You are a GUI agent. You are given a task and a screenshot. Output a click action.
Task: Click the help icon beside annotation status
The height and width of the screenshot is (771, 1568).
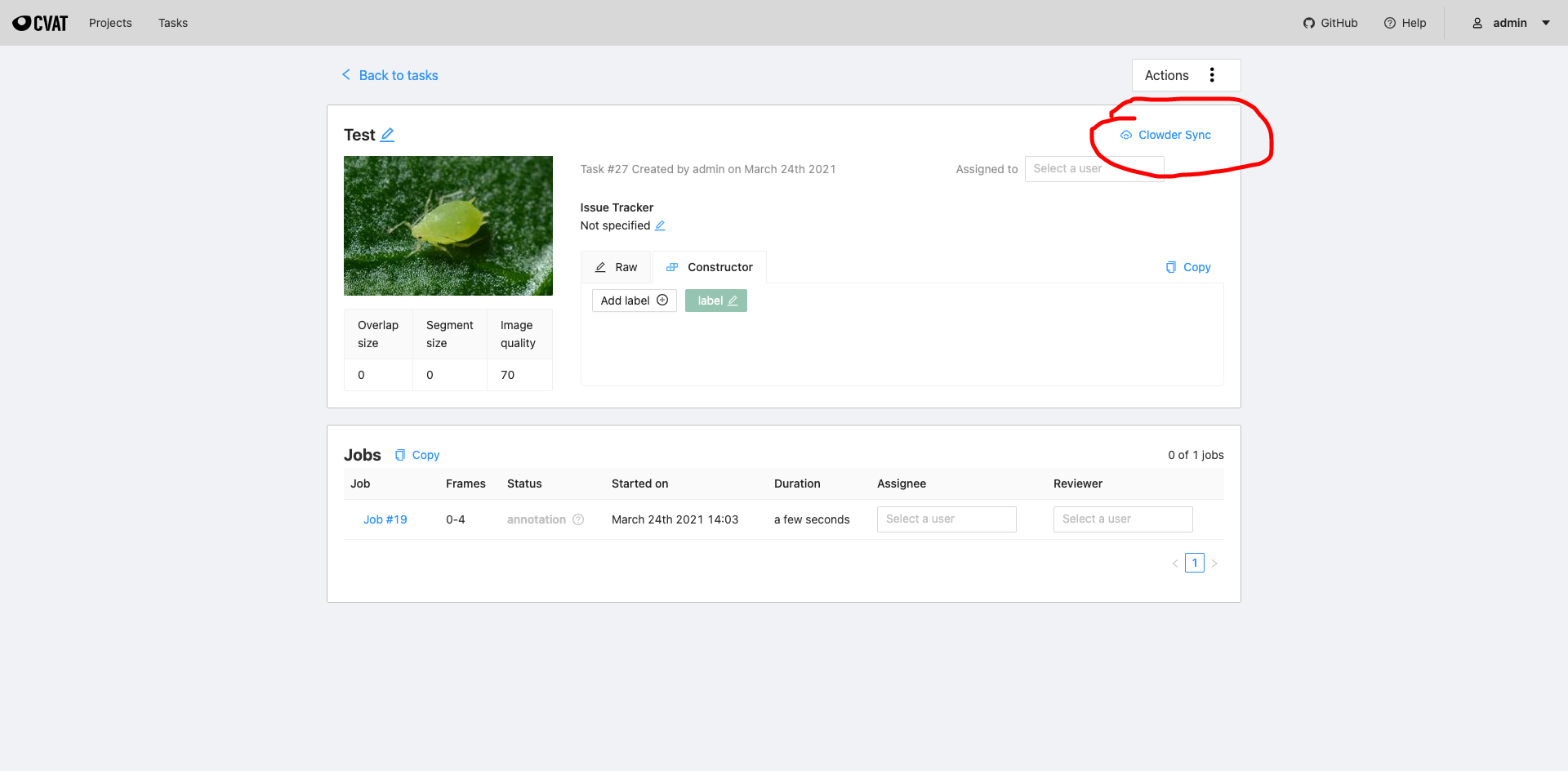point(578,519)
